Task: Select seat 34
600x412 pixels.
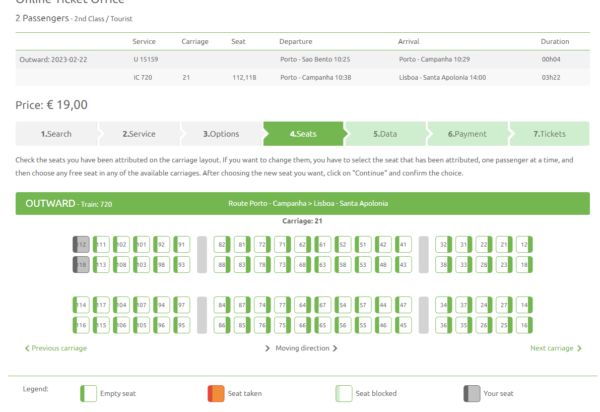Action: click(443, 305)
